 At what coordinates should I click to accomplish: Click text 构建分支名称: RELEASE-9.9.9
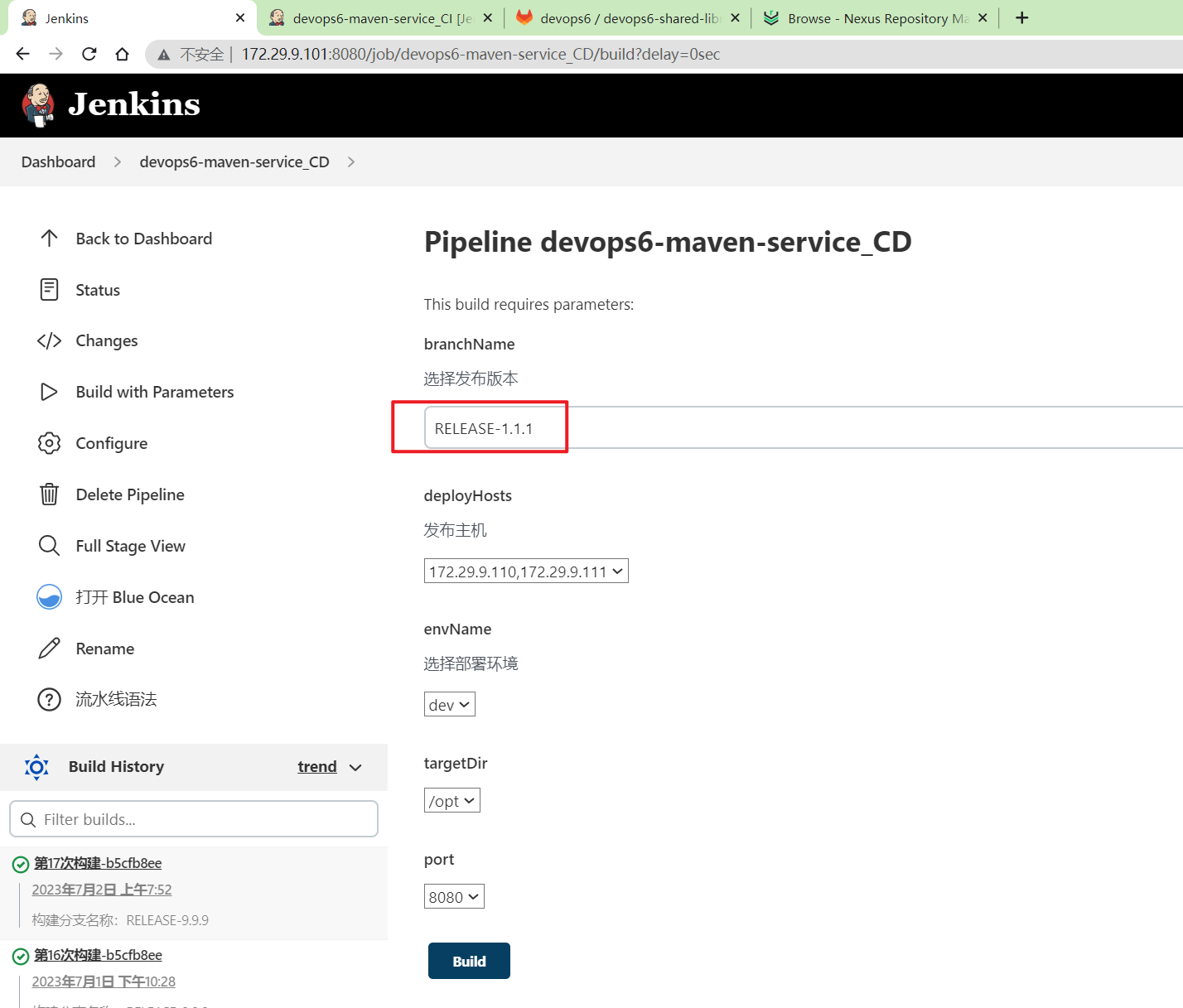120,920
